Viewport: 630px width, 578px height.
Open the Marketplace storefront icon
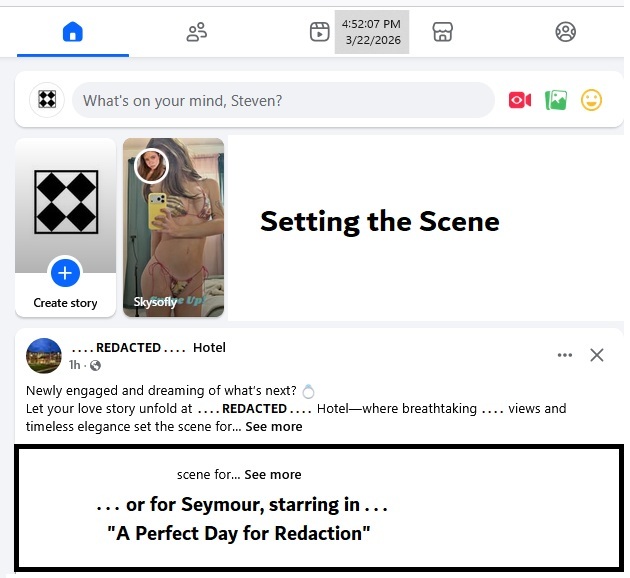tap(443, 32)
